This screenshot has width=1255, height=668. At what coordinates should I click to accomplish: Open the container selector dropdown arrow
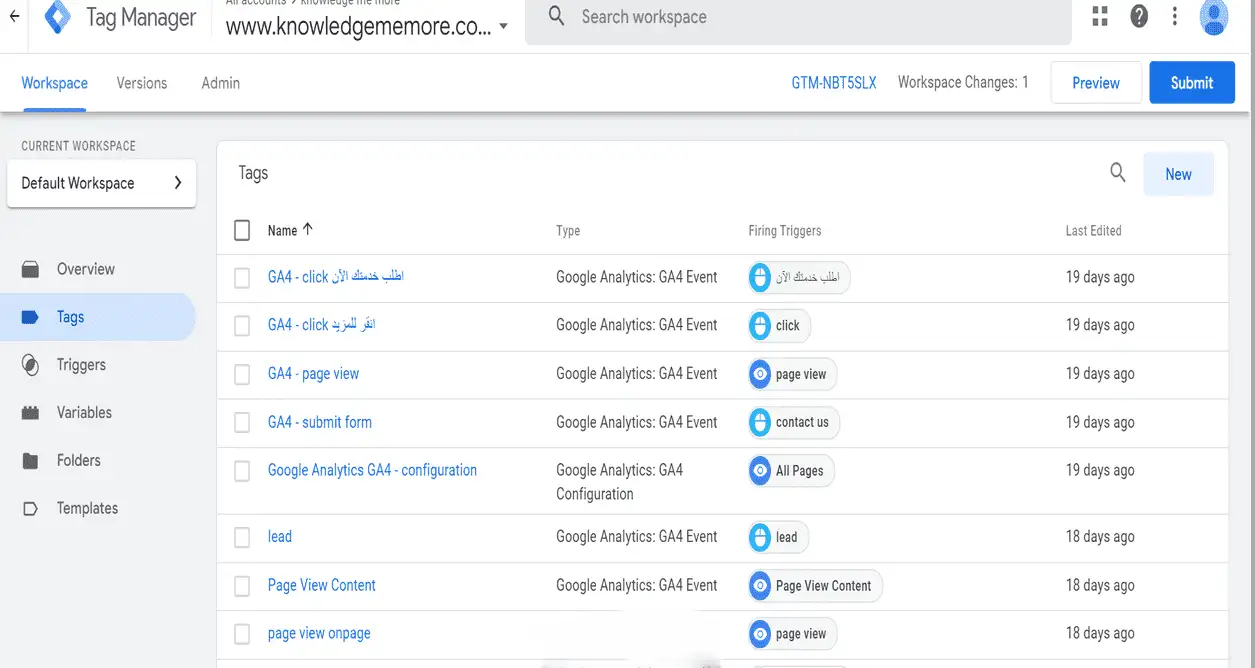(x=503, y=27)
